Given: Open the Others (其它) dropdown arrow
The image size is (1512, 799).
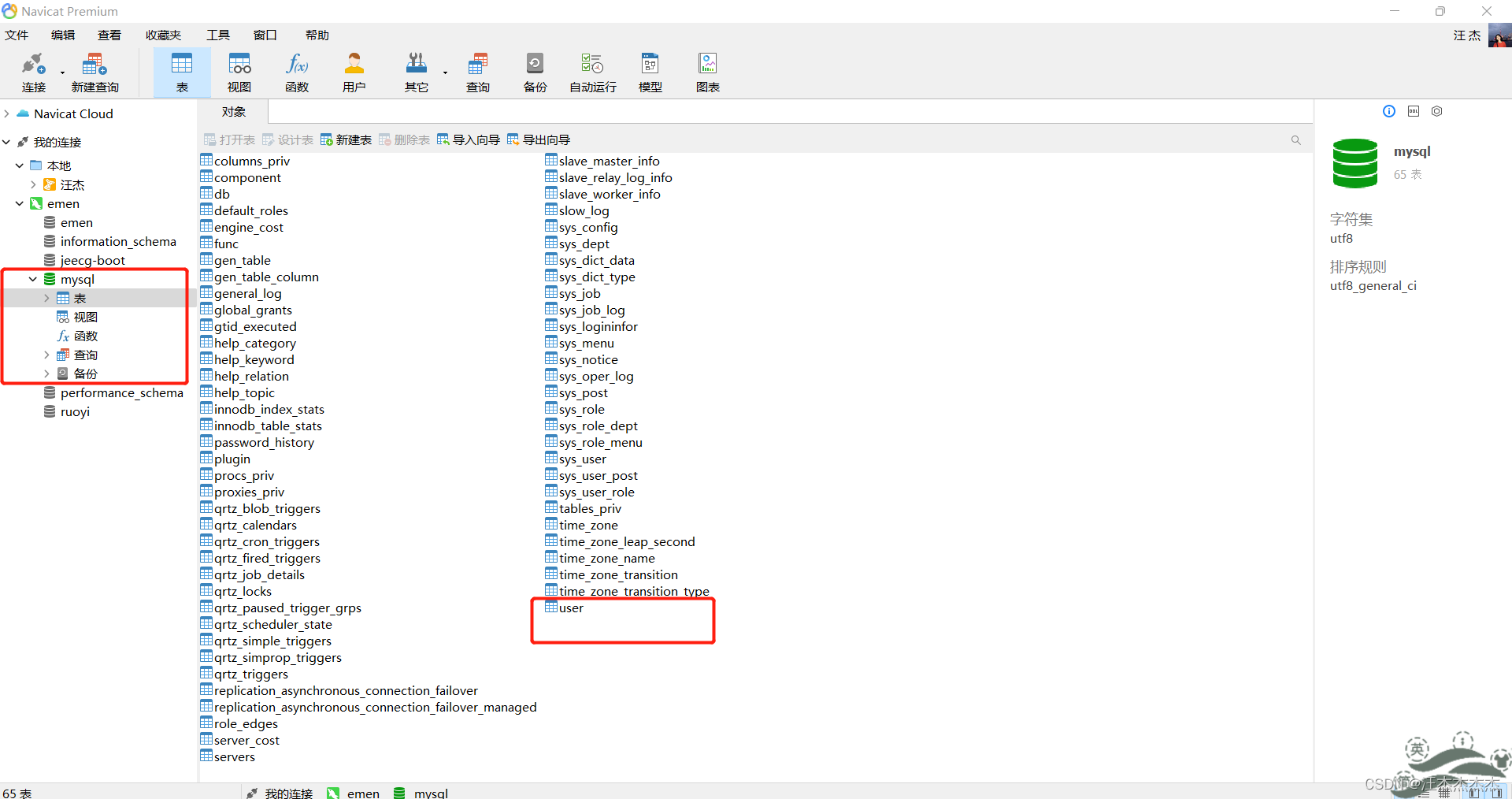Looking at the screenshot, I should tap(445, 72).
